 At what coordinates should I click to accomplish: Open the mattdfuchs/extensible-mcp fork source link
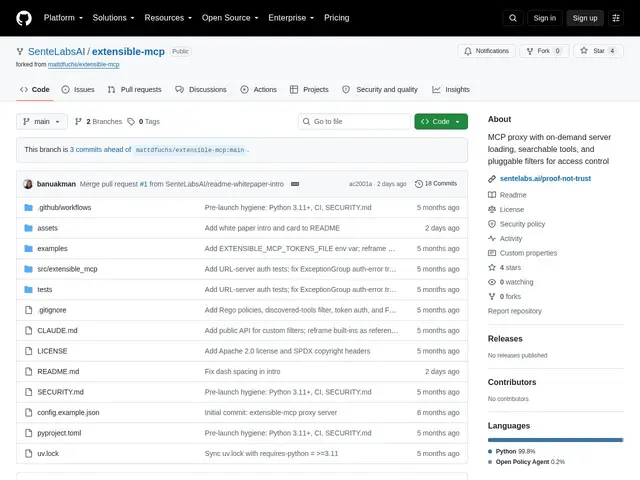point(84,64)
